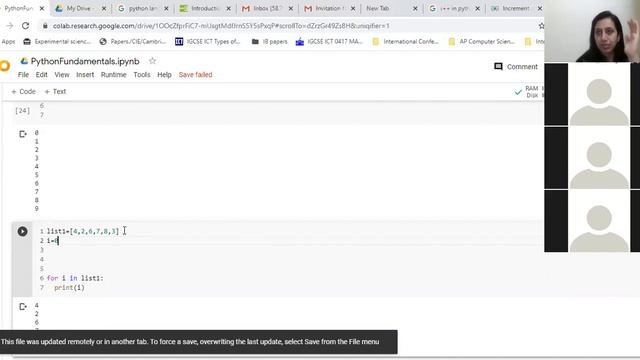Click the Comment button

pos(516,67)
